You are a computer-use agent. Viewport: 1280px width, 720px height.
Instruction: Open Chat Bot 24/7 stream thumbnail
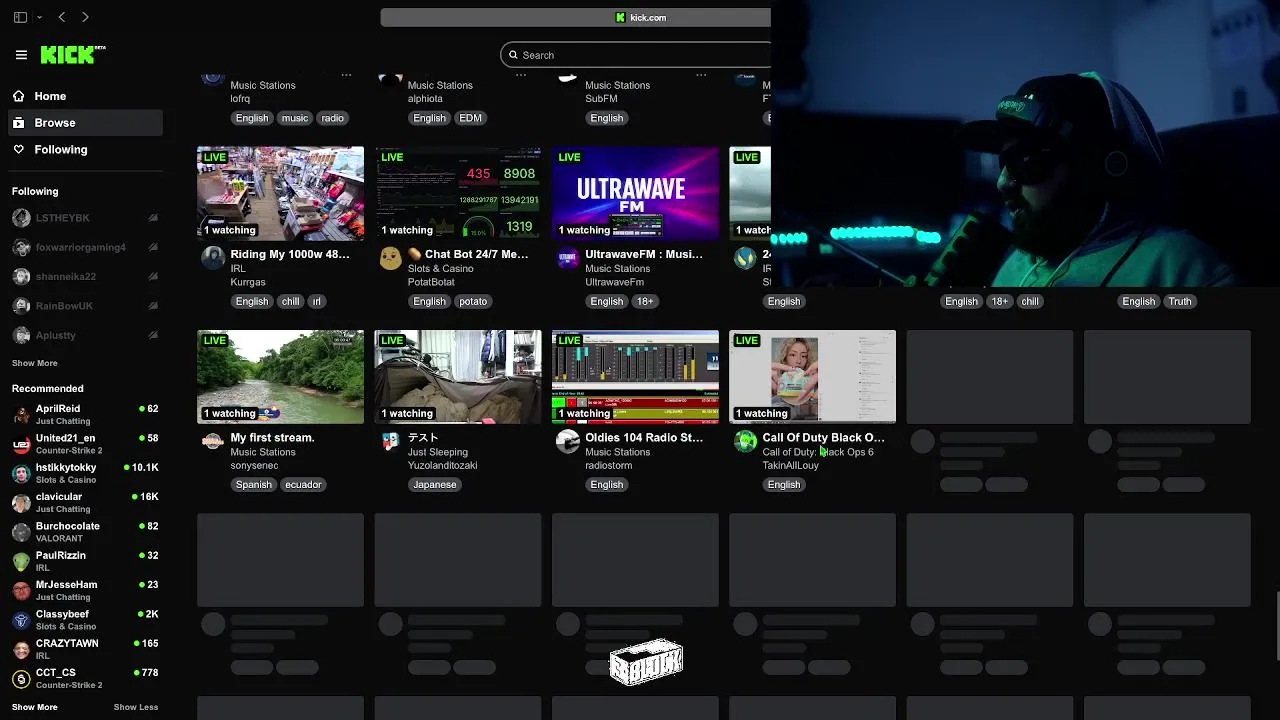coord(458,193)
